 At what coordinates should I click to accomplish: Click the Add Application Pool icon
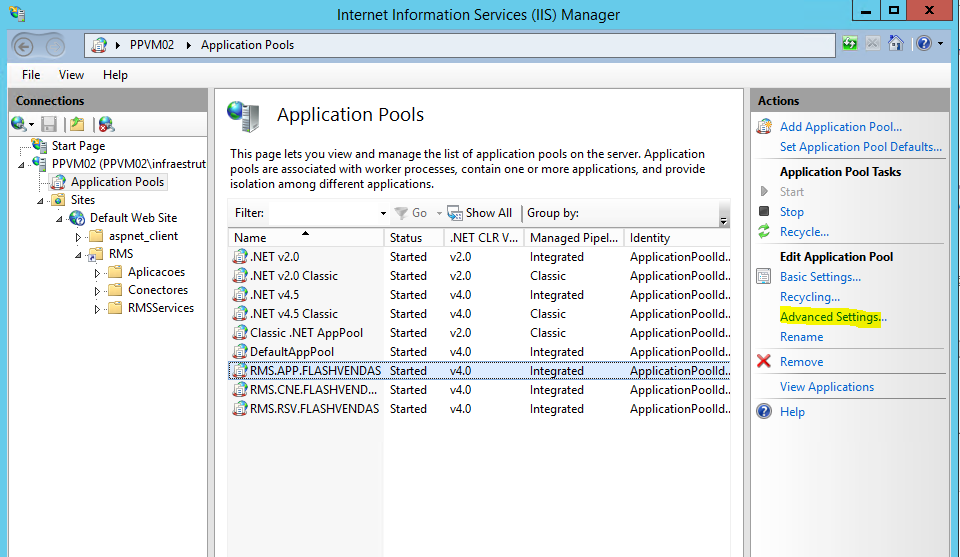tap(764, 127)
